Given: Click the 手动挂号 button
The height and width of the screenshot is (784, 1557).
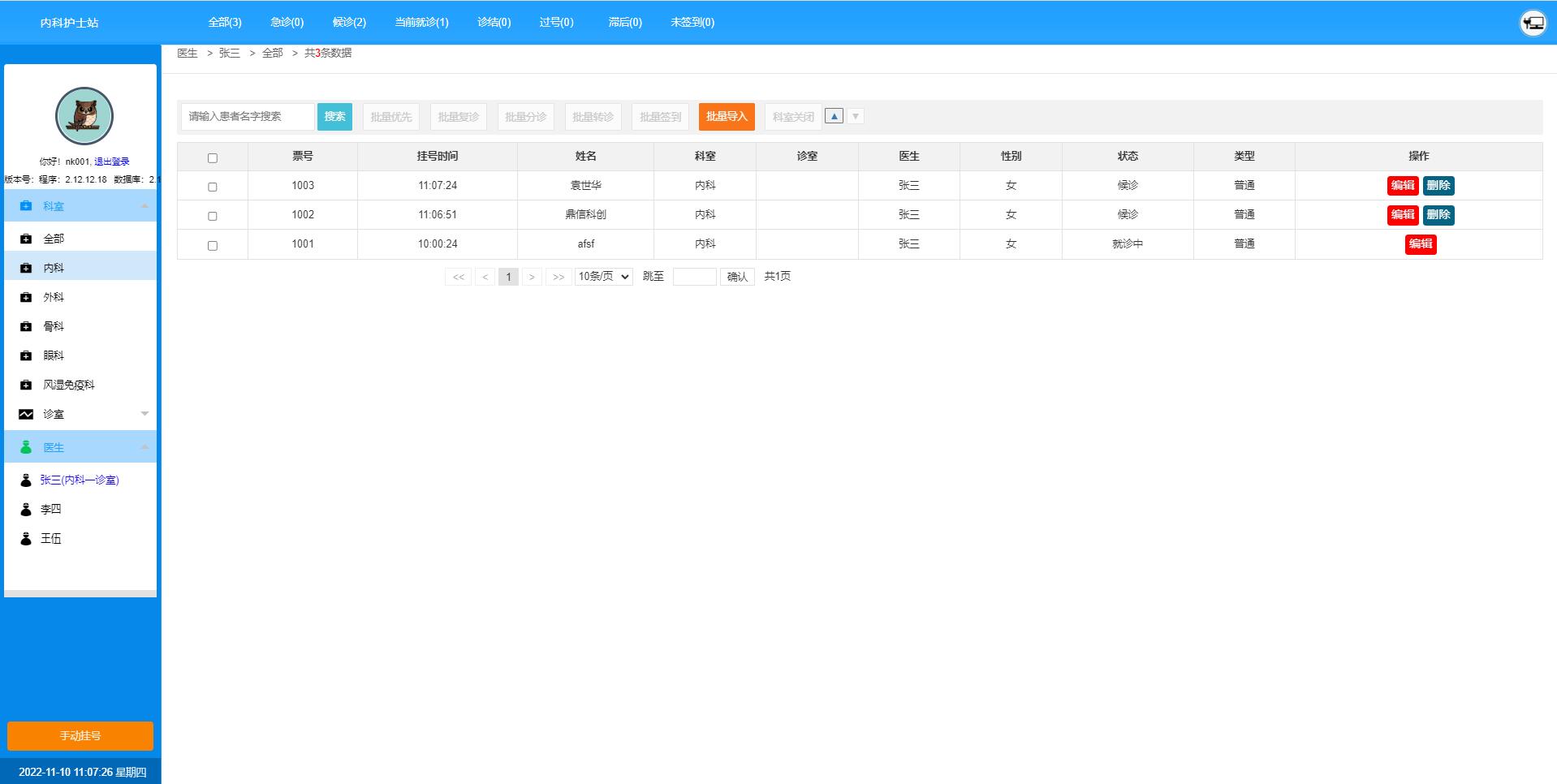Looking at the screenshot, I should [80, 736].
